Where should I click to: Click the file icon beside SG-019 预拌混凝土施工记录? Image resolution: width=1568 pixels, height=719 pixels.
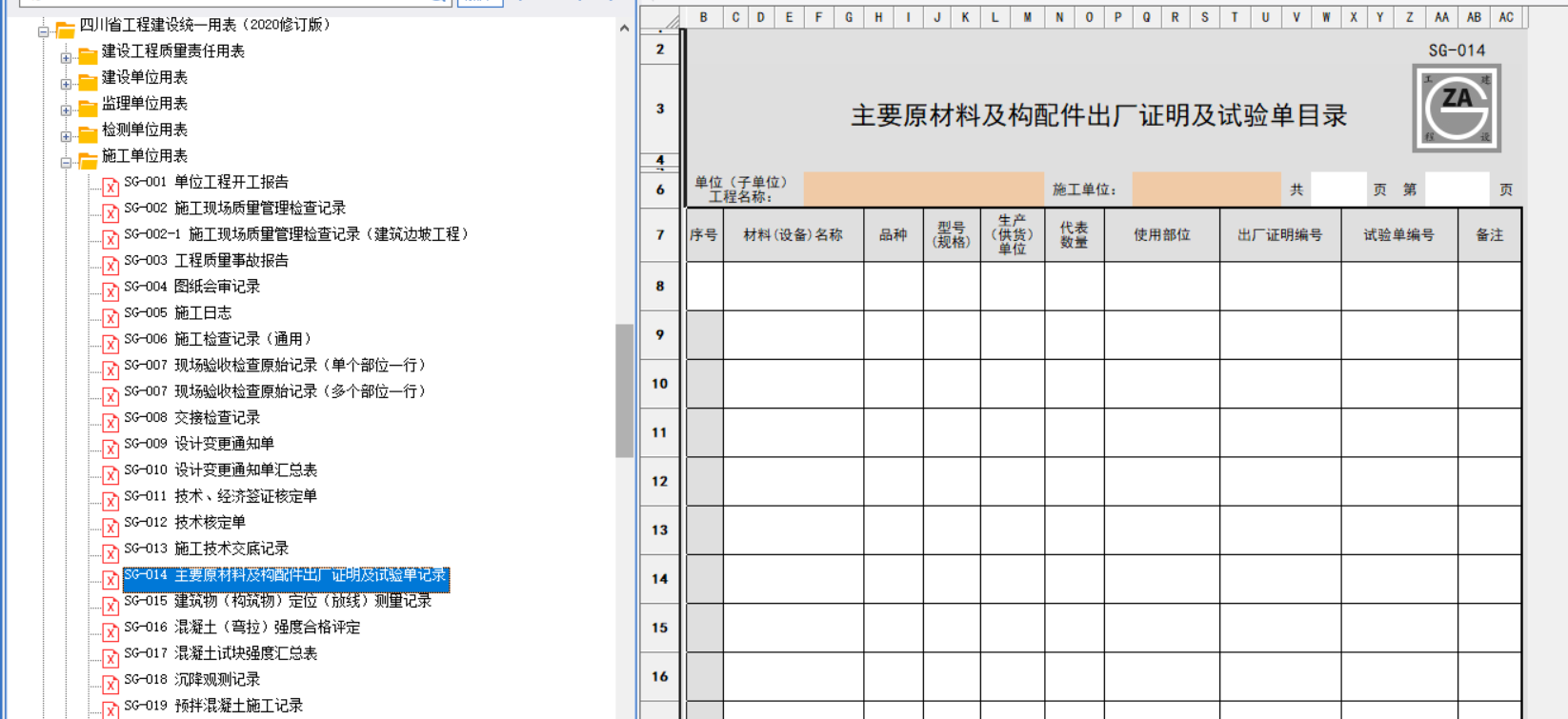111,709
